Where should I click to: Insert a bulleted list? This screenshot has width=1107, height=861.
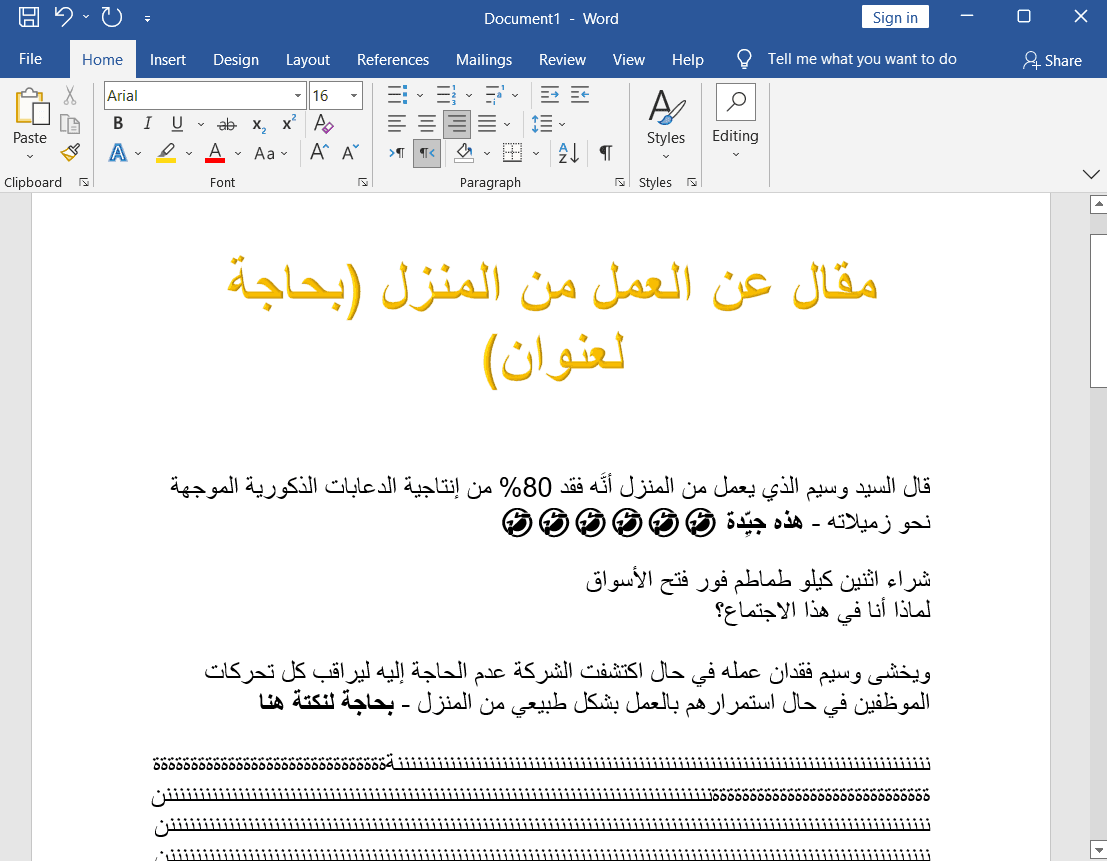(x=397, y=95)
